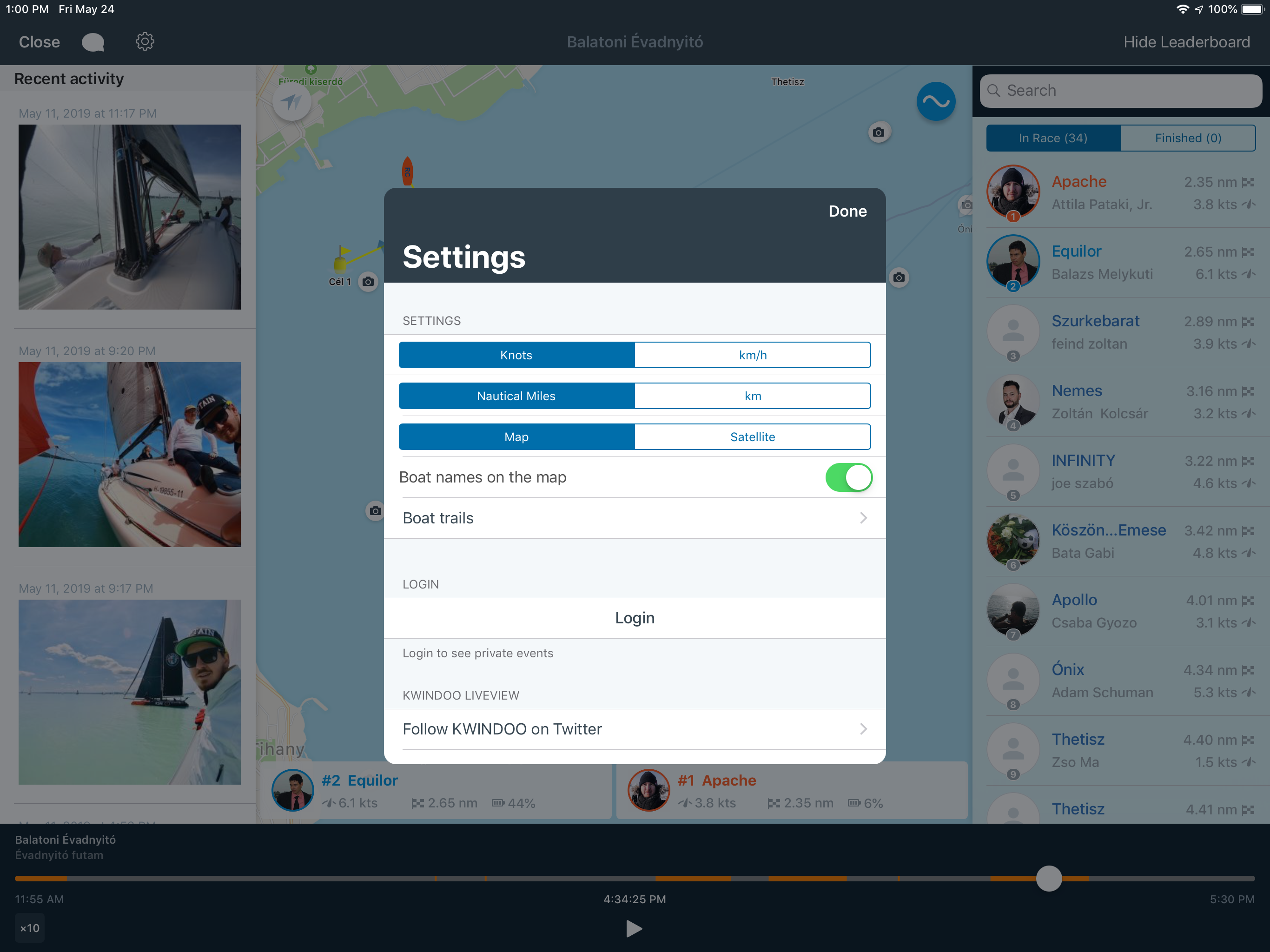This screenshot has height=952, width=1270.
Task: Open photo from May 11 at 9:17 PM
Action: 130,692
